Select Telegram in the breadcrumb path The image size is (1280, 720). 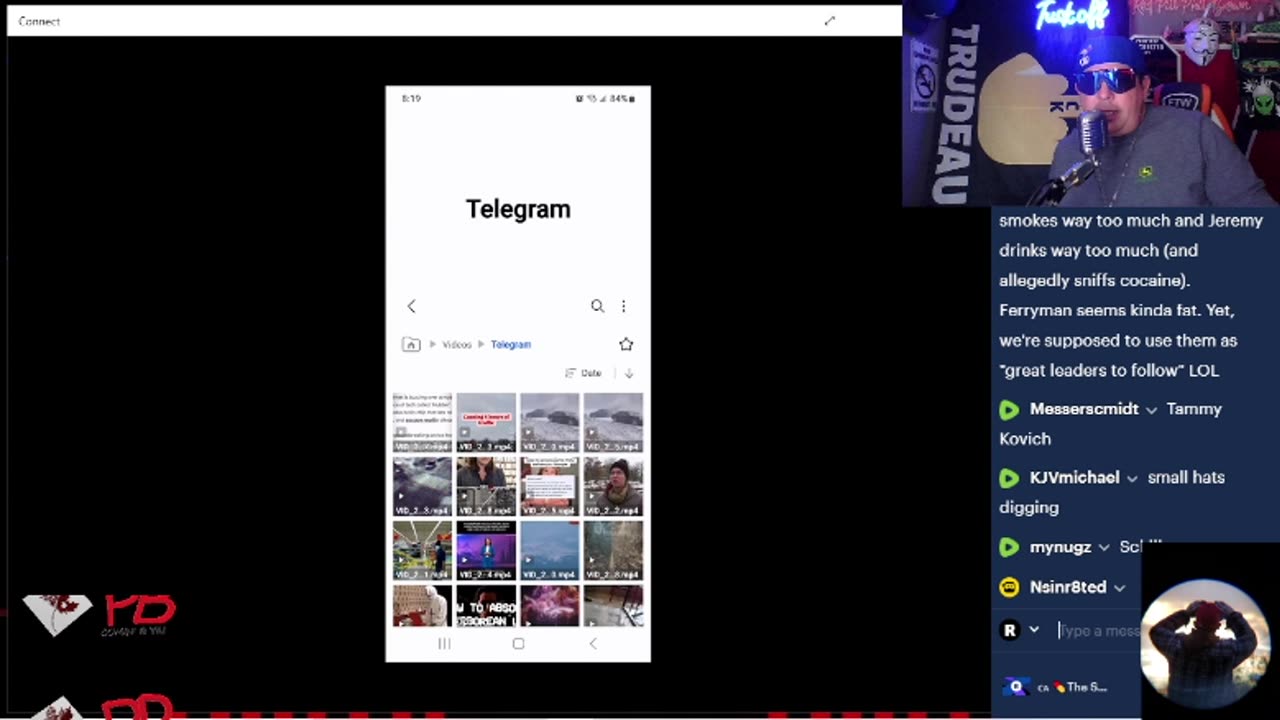pyautogui.click(x=510, y=344)
